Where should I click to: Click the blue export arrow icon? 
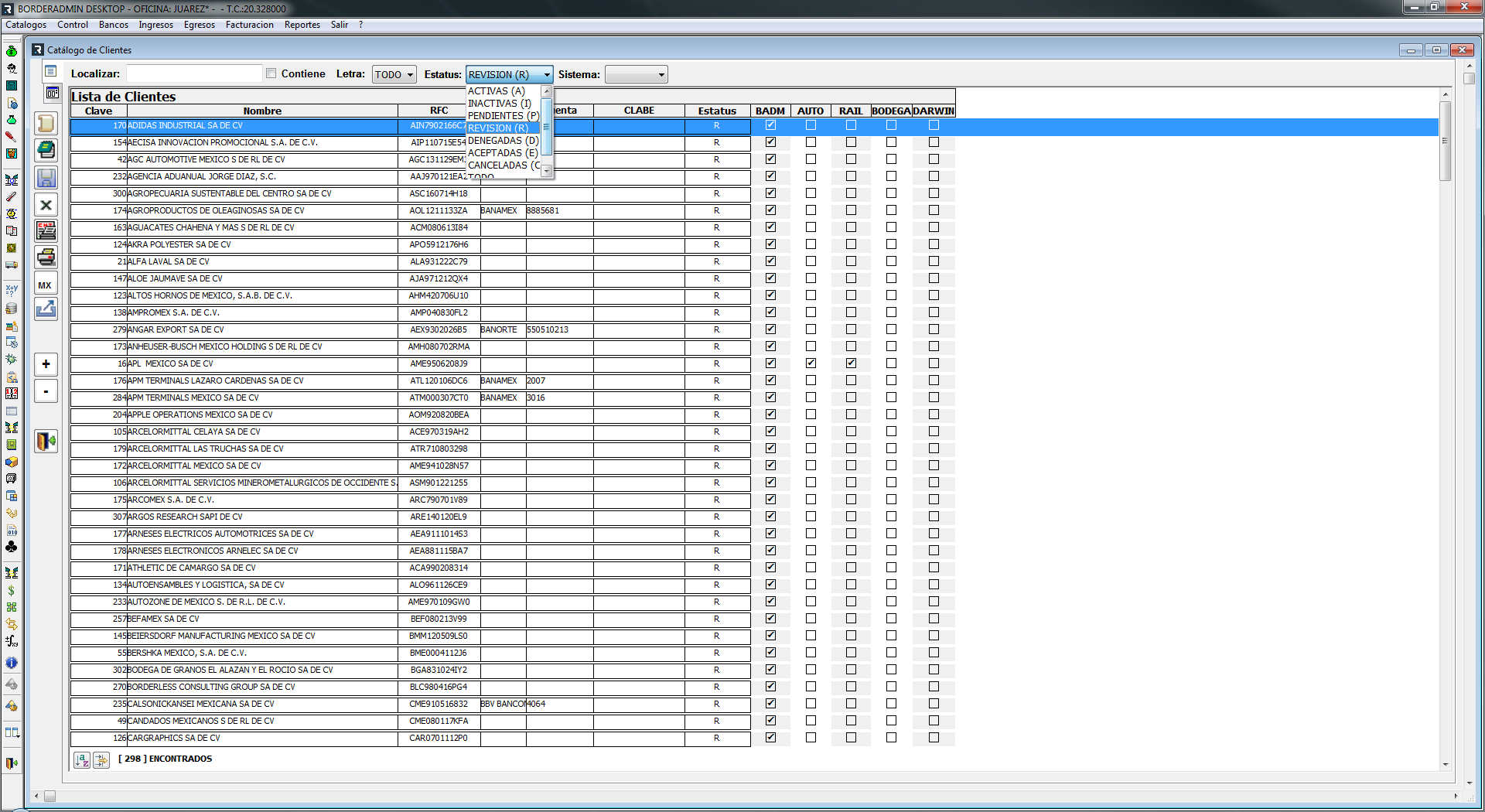tap(46, 309)
